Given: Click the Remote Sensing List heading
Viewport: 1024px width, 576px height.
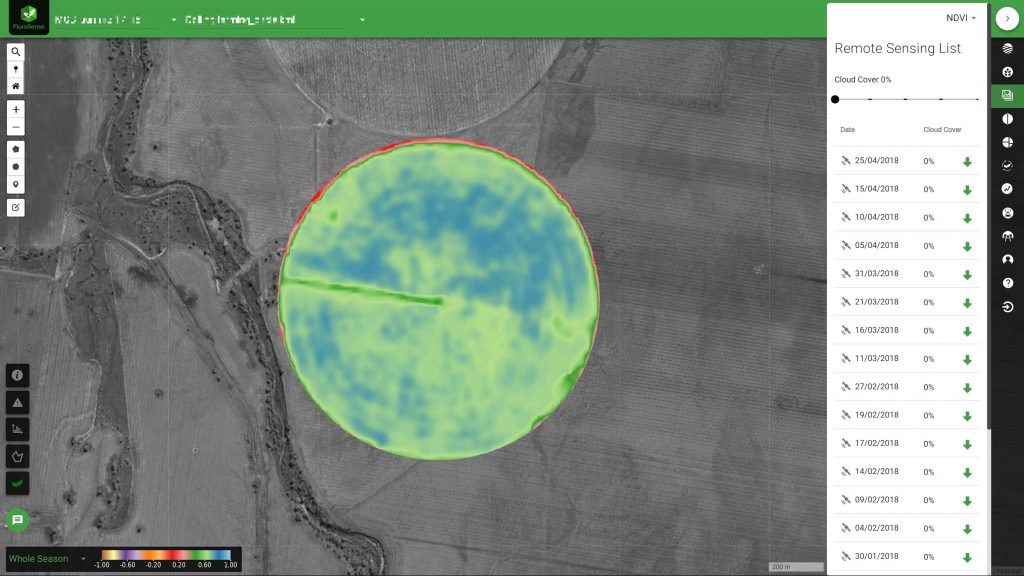Looking at the screenshot, I should tap(897, 48).
